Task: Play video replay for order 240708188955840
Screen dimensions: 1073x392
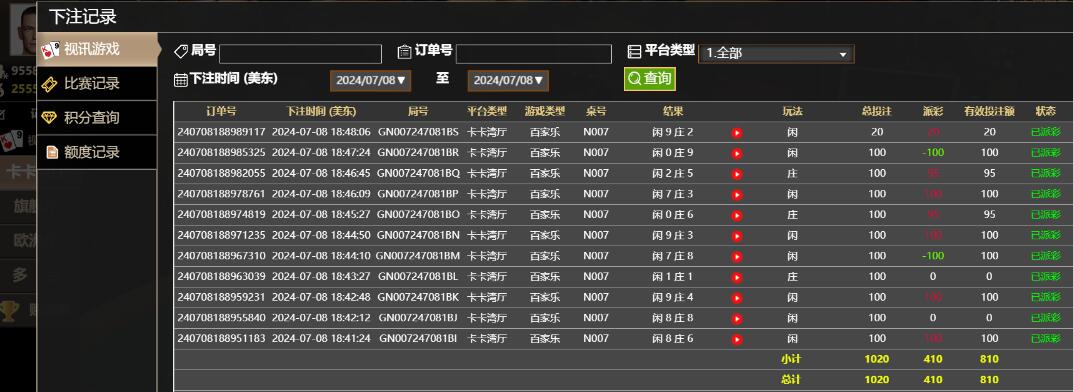Action: point(737,318)
